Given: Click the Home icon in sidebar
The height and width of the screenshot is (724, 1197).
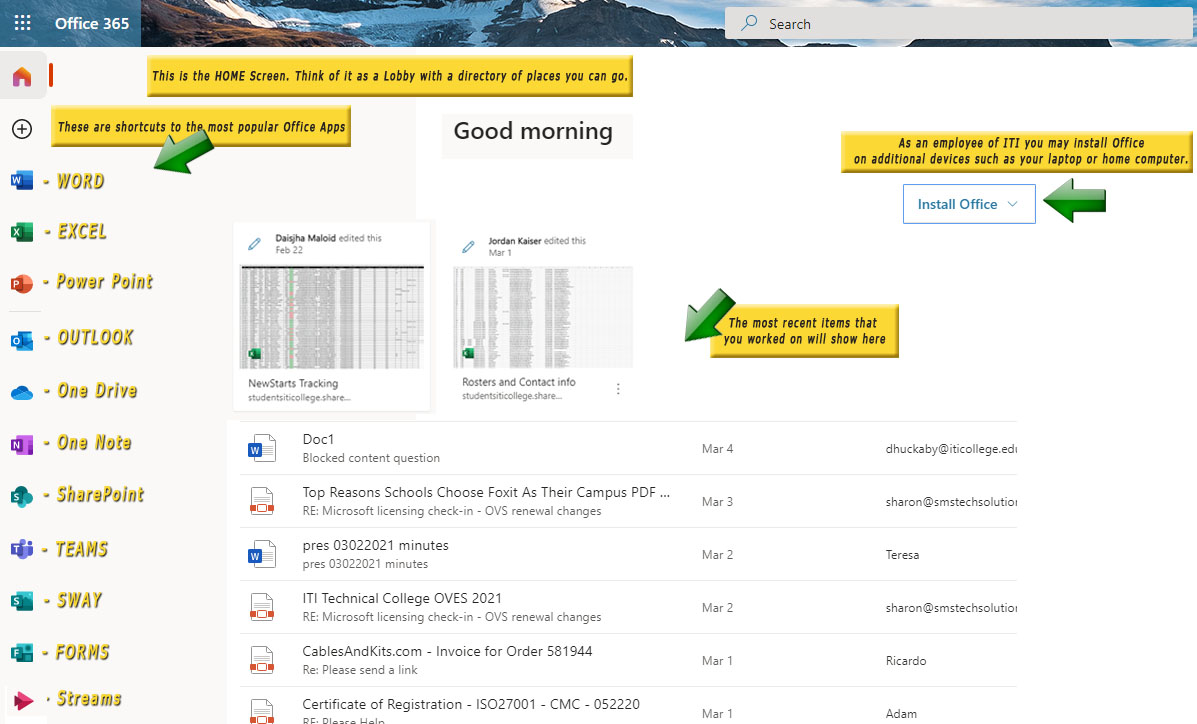Looking at the screenshot, I should pos(22,77).
